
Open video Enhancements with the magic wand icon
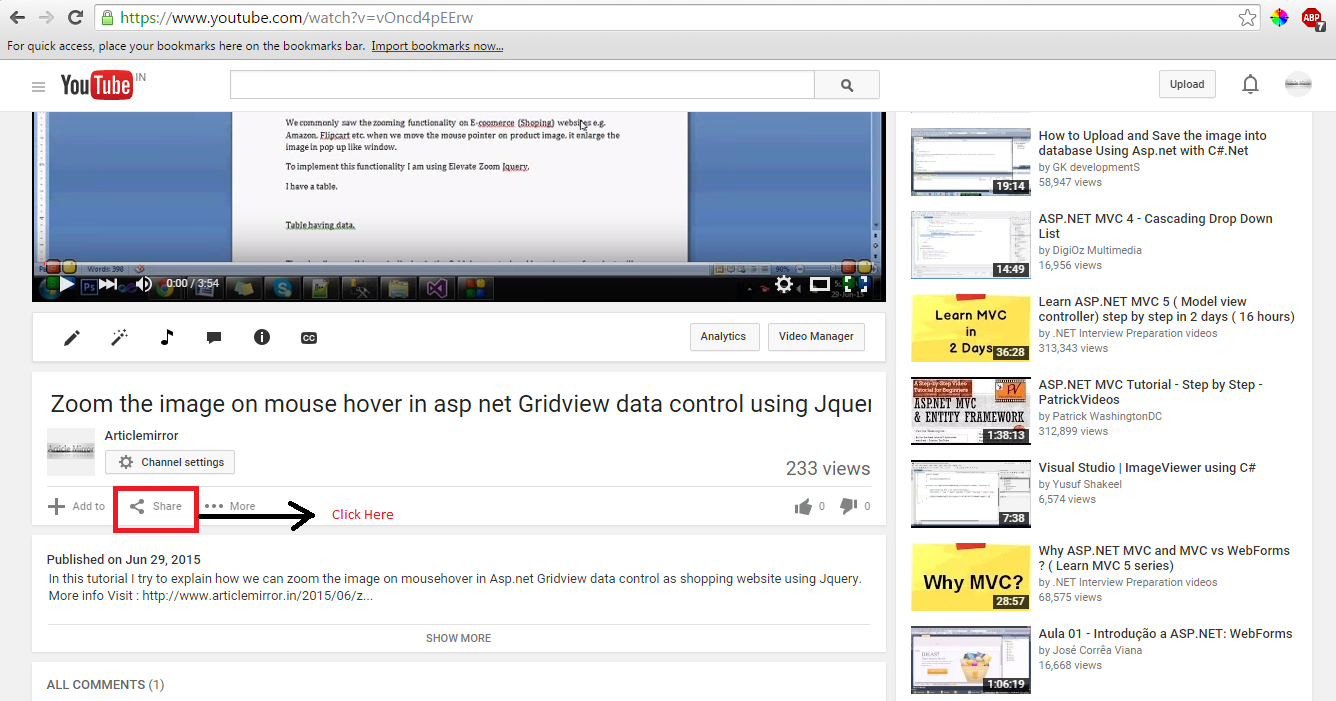(119, 337)
